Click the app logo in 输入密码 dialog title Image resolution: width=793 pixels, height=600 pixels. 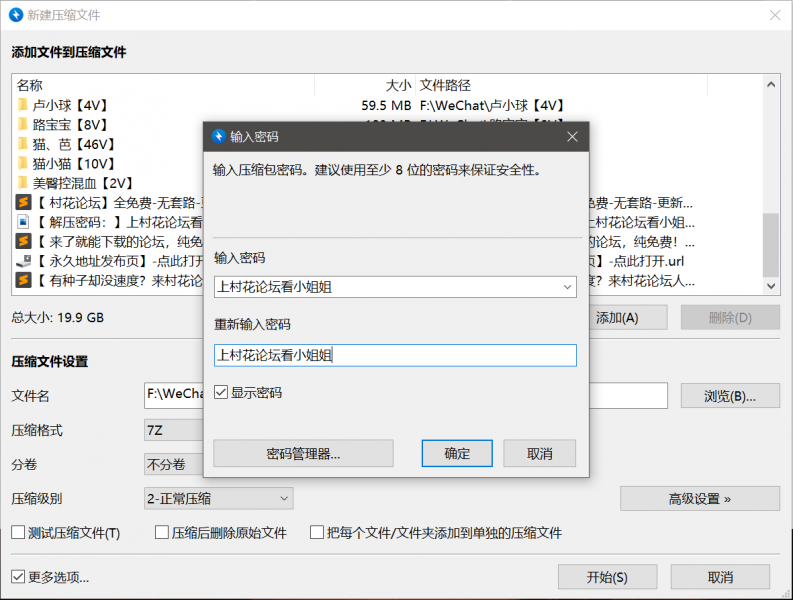click(218, 136)
